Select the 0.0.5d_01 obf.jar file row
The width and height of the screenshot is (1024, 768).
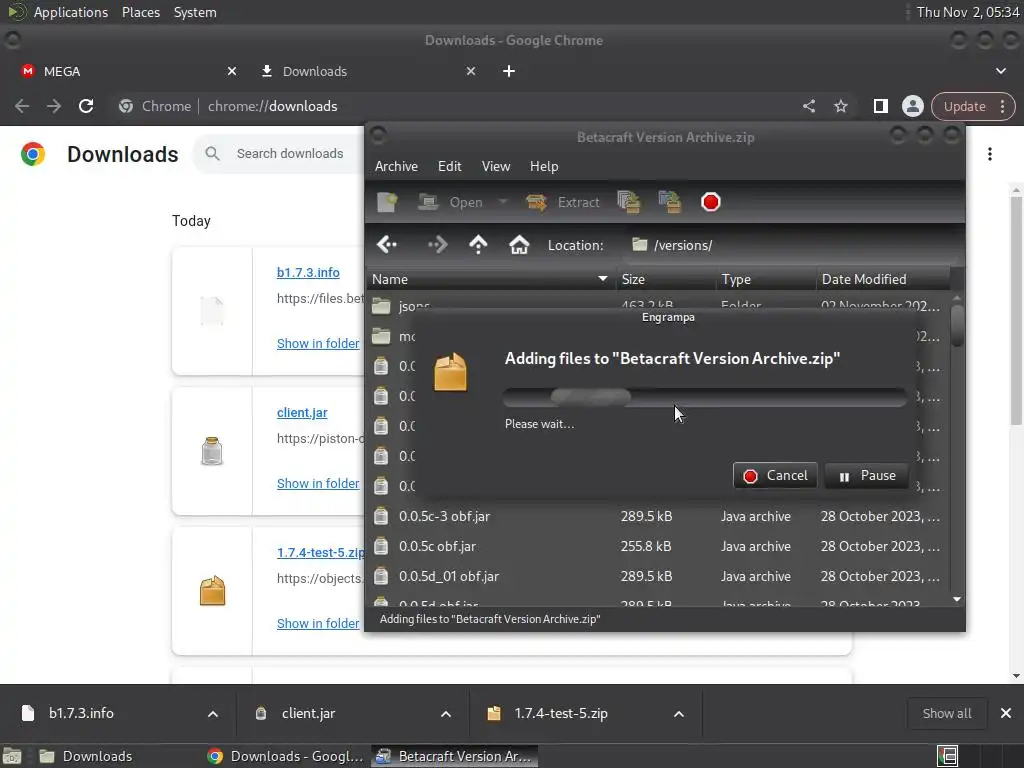click(658, 576)
